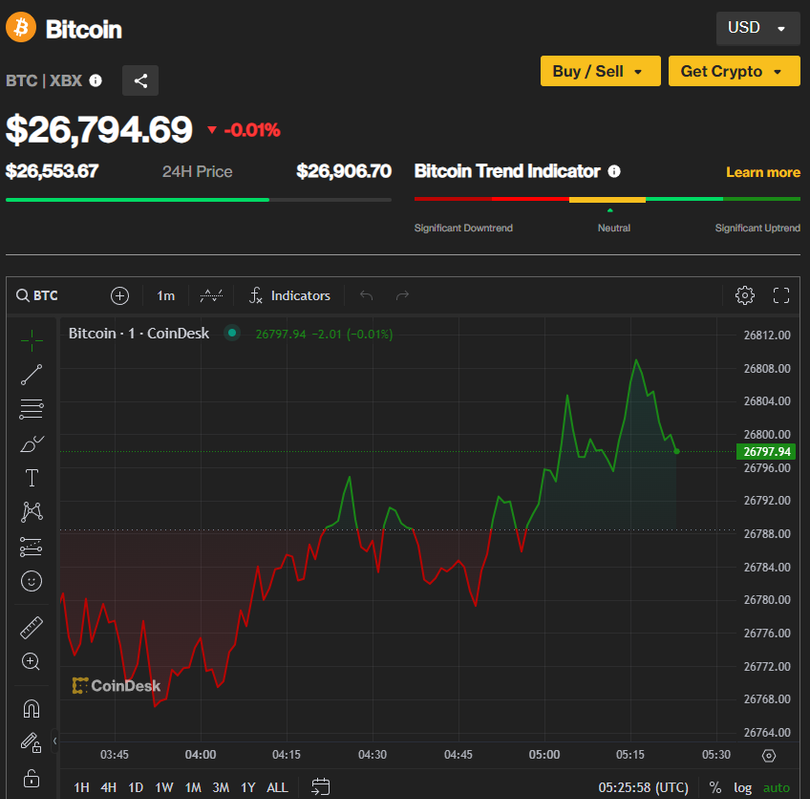
Task: Click the Learn more link
Action: [762, 172]
